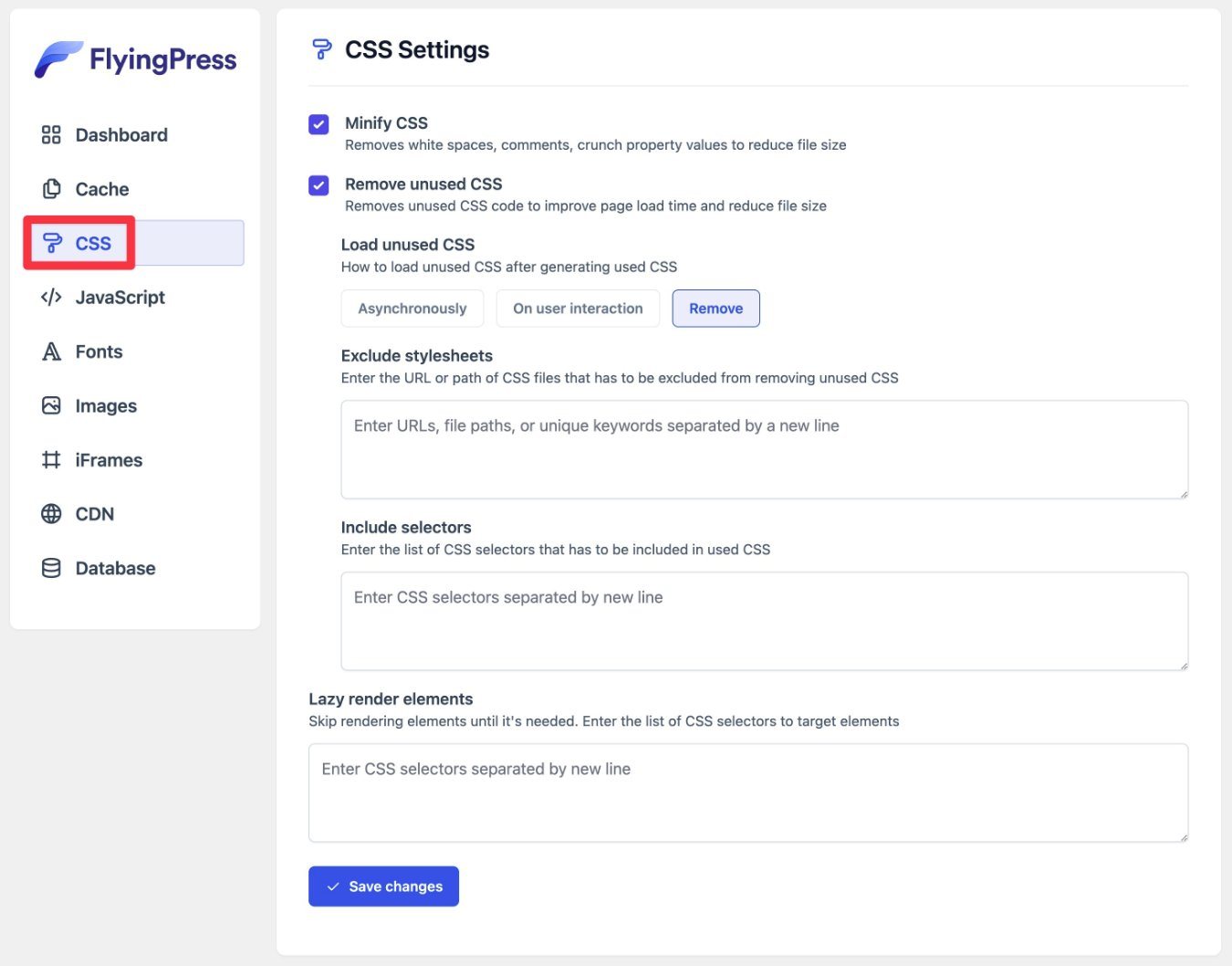The width and height of the screenshot is (1232, 966).
Task: Click the CSS paint roller sidebar icon
Action: point(52,243)
